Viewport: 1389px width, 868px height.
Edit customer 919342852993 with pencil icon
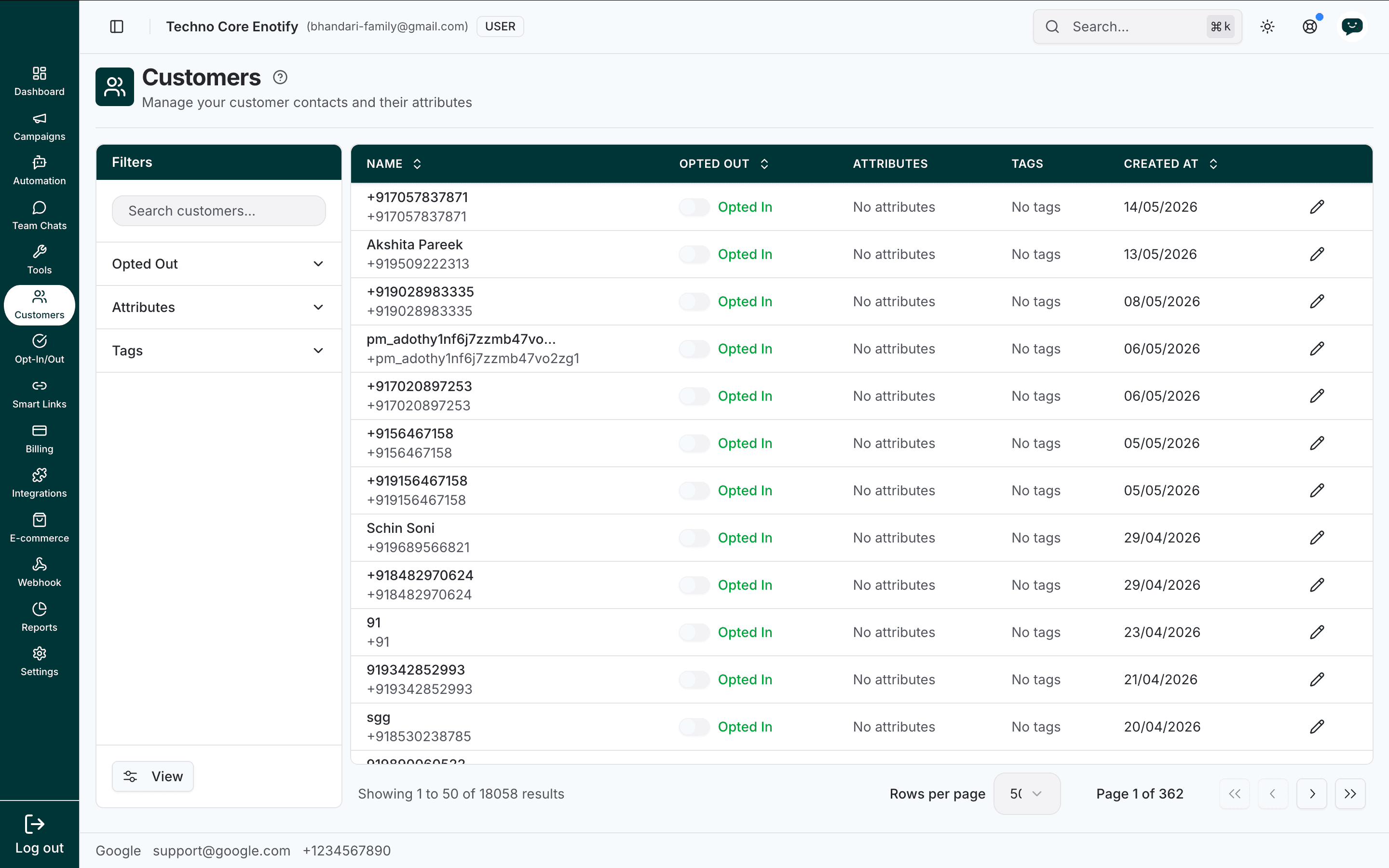pyautogui.click(x=1317, y=679)
